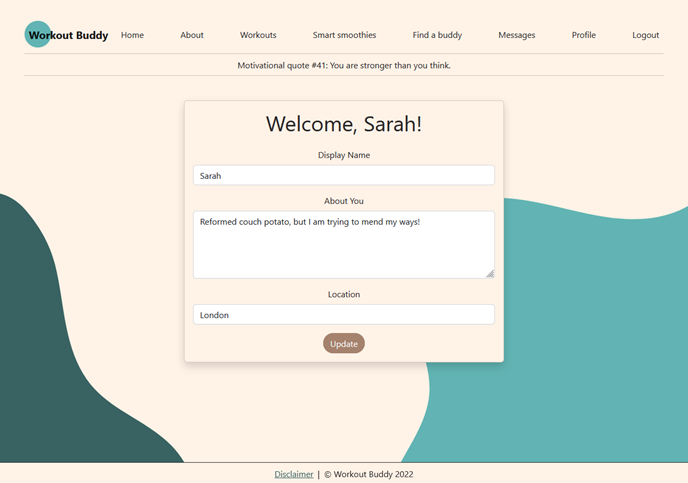The height and width of the screenshot is (483, 688).
Task: Go to the Profile page
Action: coord(584,35)
